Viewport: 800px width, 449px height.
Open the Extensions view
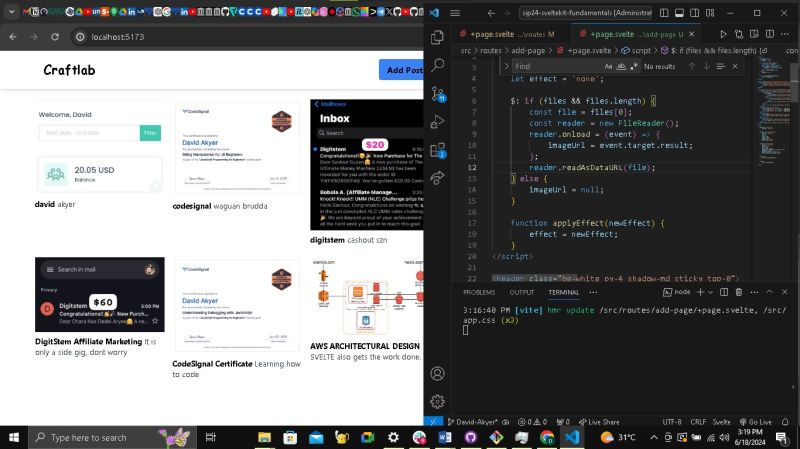click(438, 150)
